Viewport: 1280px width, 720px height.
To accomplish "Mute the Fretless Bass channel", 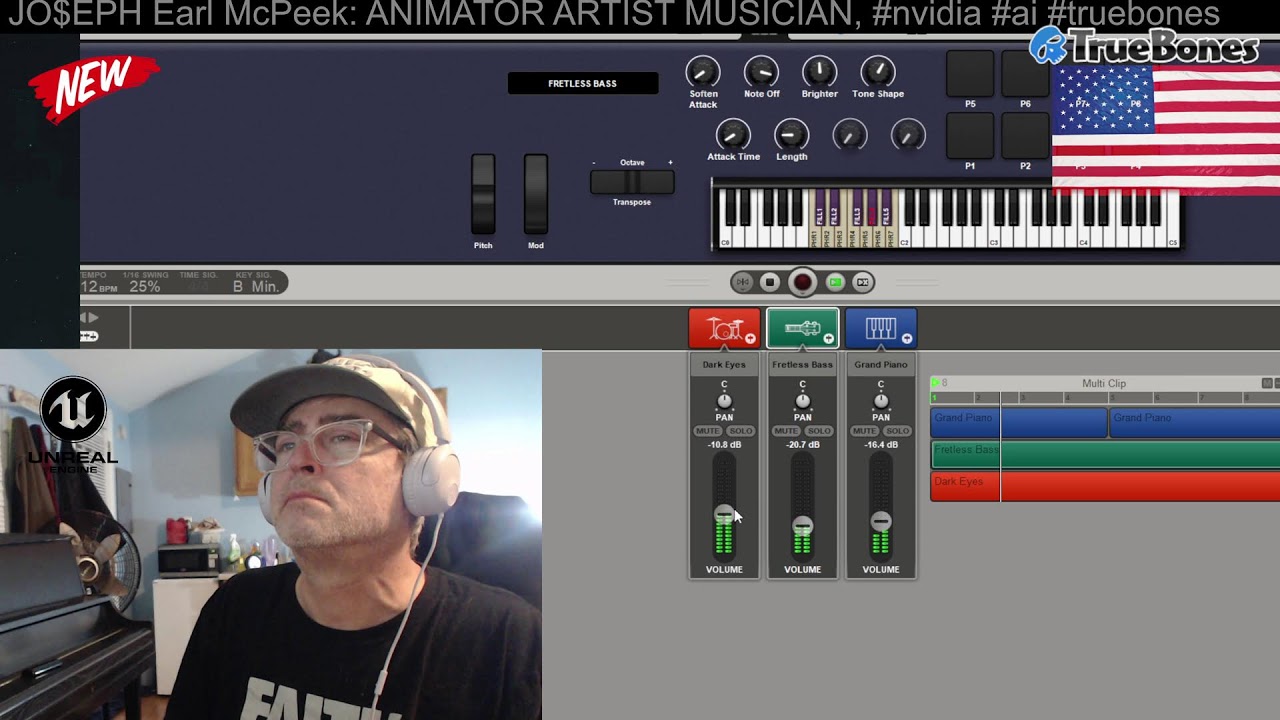I will point(786,431).
